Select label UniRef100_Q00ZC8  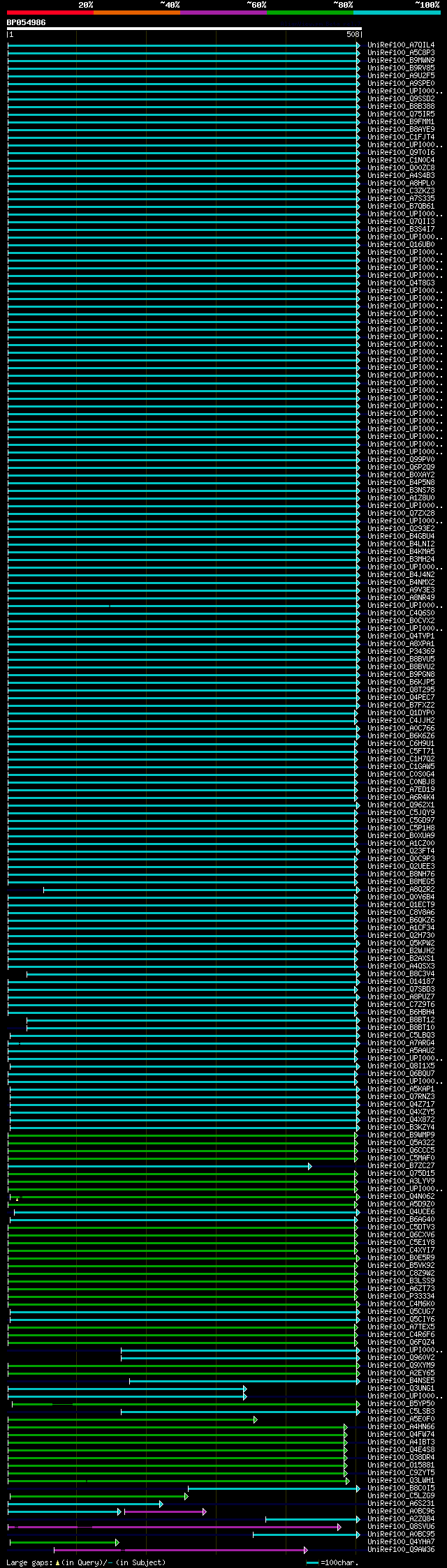coord(401,168)
